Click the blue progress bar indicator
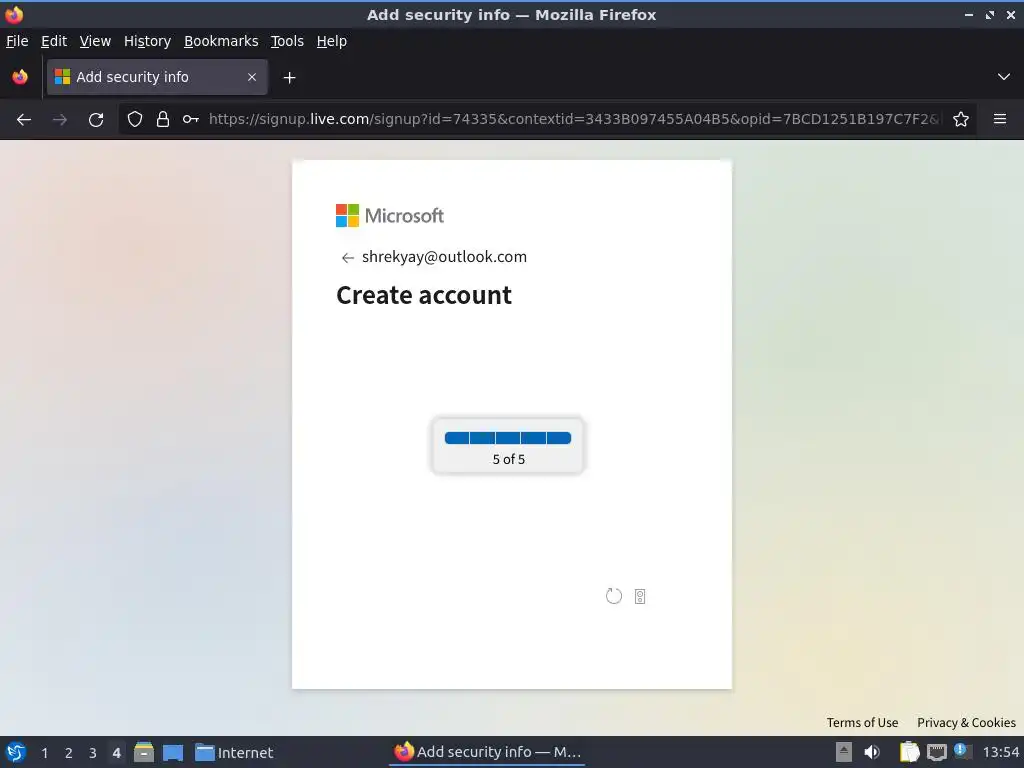 coord(508,438)
